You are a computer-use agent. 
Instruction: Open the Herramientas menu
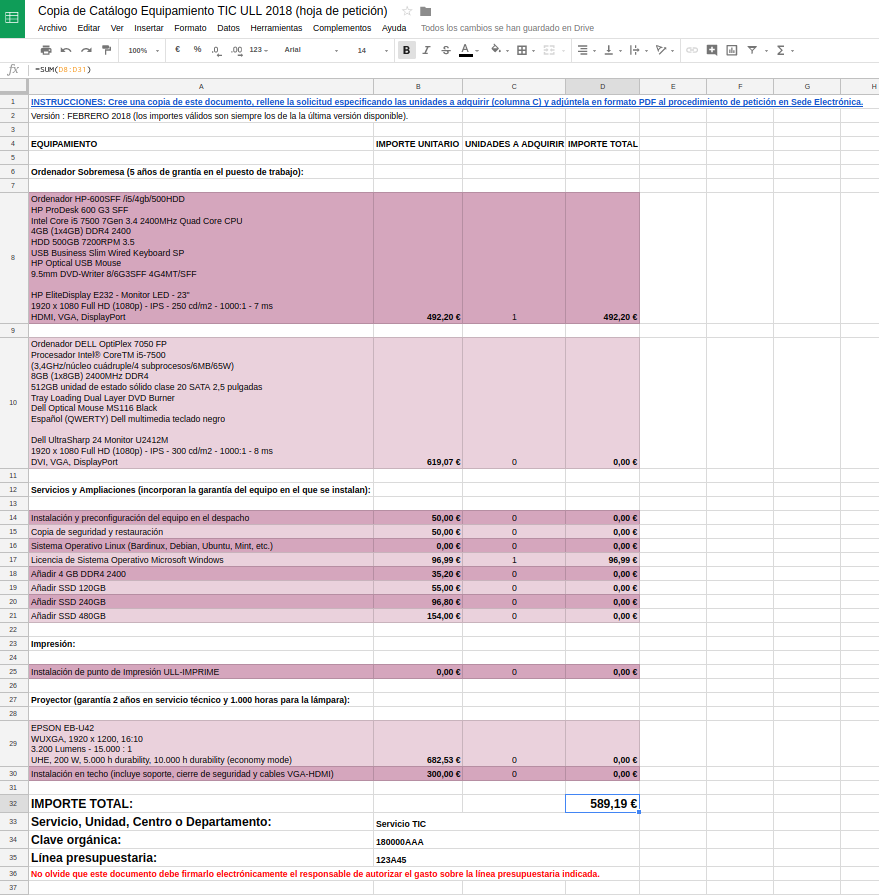[x=276, y=28]
